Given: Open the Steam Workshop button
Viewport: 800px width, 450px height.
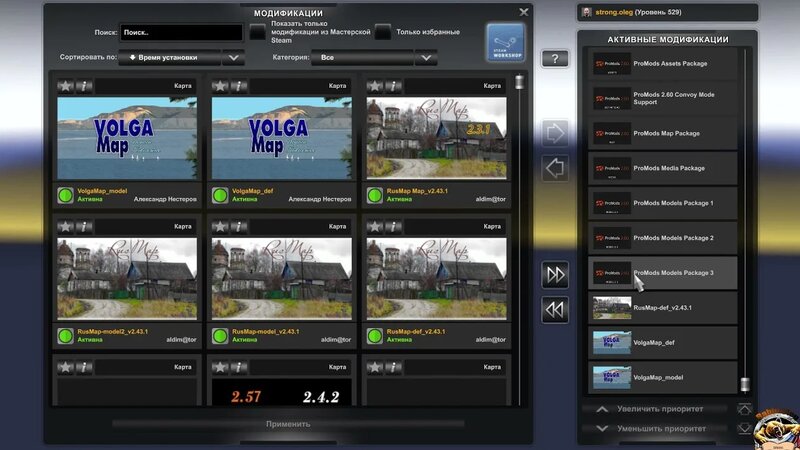Looking at the screenshot, I should [505, 43].
